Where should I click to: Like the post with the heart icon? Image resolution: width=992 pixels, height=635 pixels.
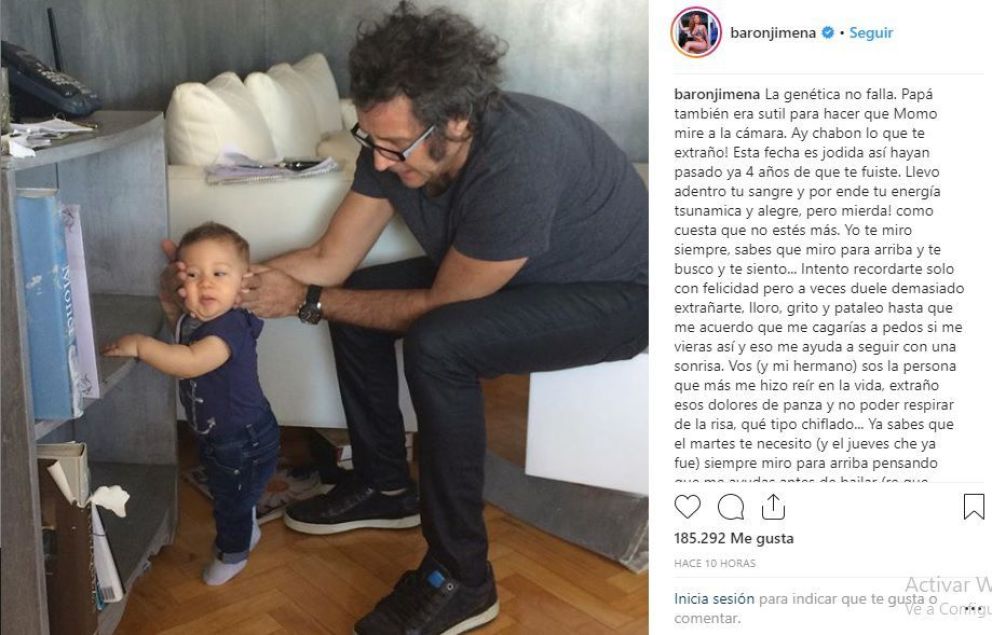[x=687, y=507]
